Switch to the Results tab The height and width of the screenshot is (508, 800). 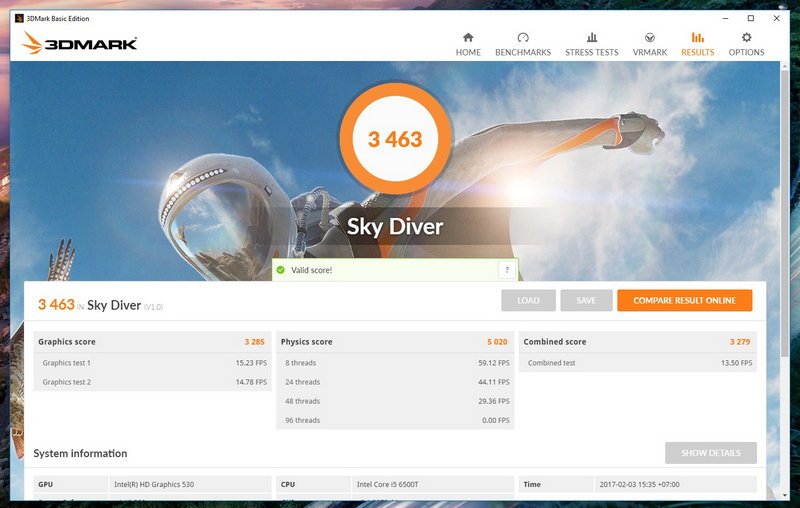coord(697,38)
